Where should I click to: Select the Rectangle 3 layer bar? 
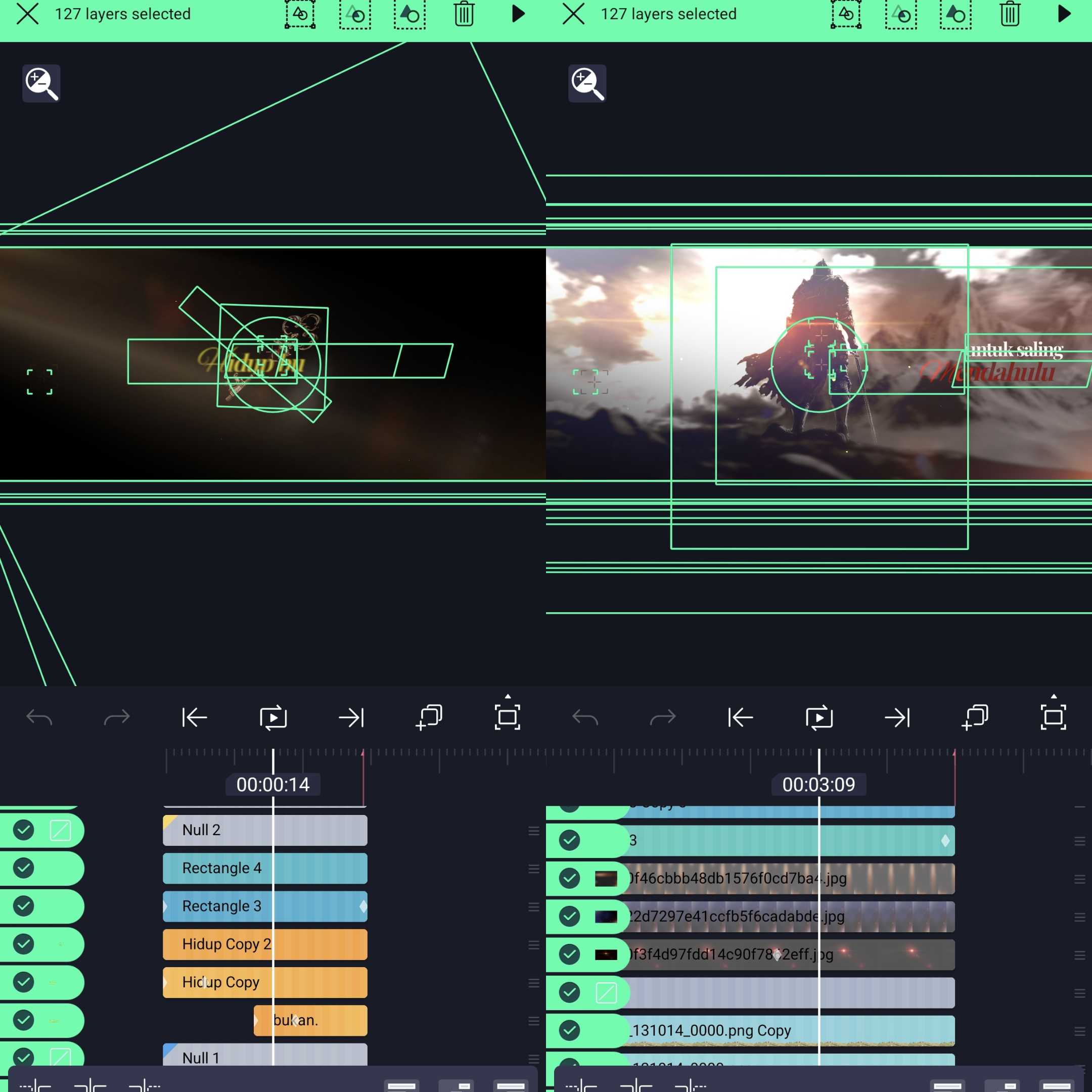tap(265, 906)
